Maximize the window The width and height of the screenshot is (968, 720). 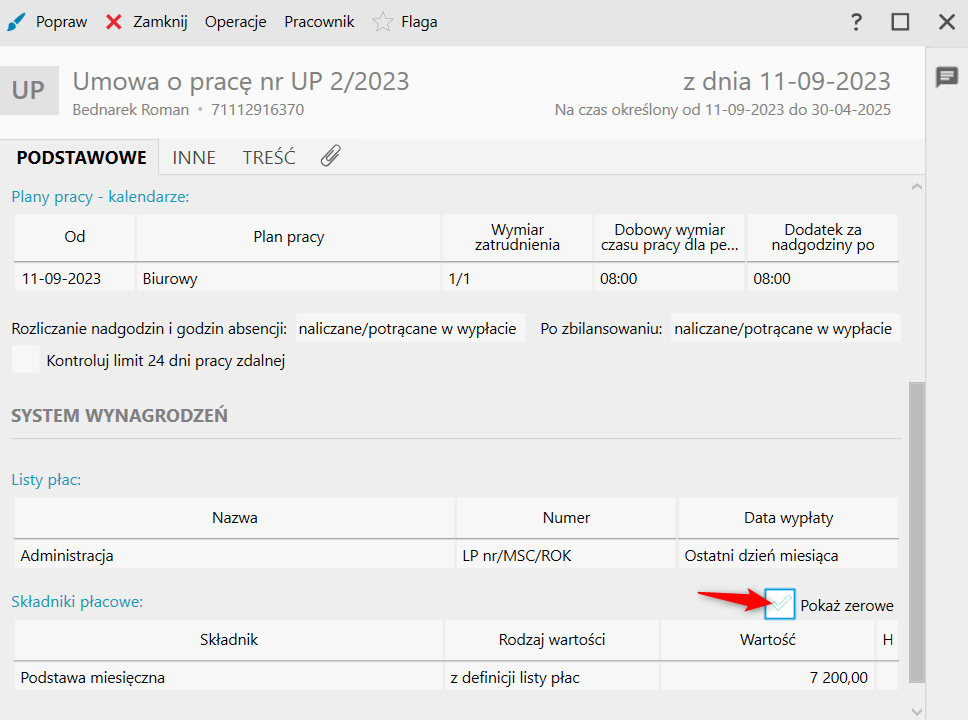pyautogui.click(x=900, y=22)
